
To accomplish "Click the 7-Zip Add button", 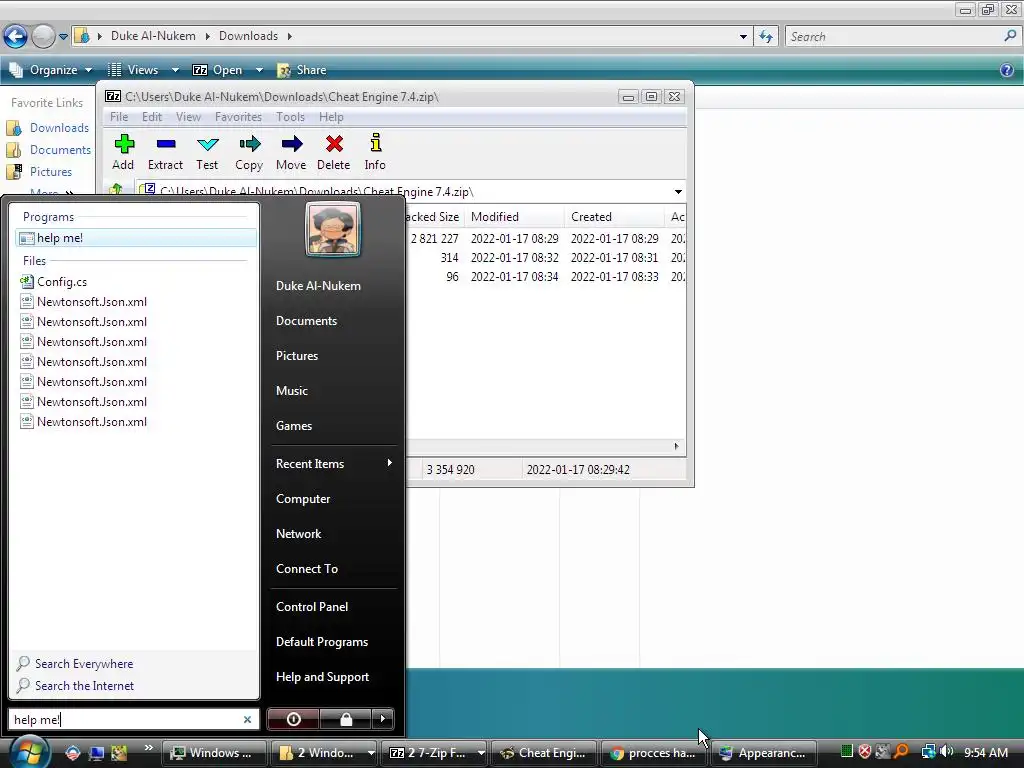I will pos(123,152).
